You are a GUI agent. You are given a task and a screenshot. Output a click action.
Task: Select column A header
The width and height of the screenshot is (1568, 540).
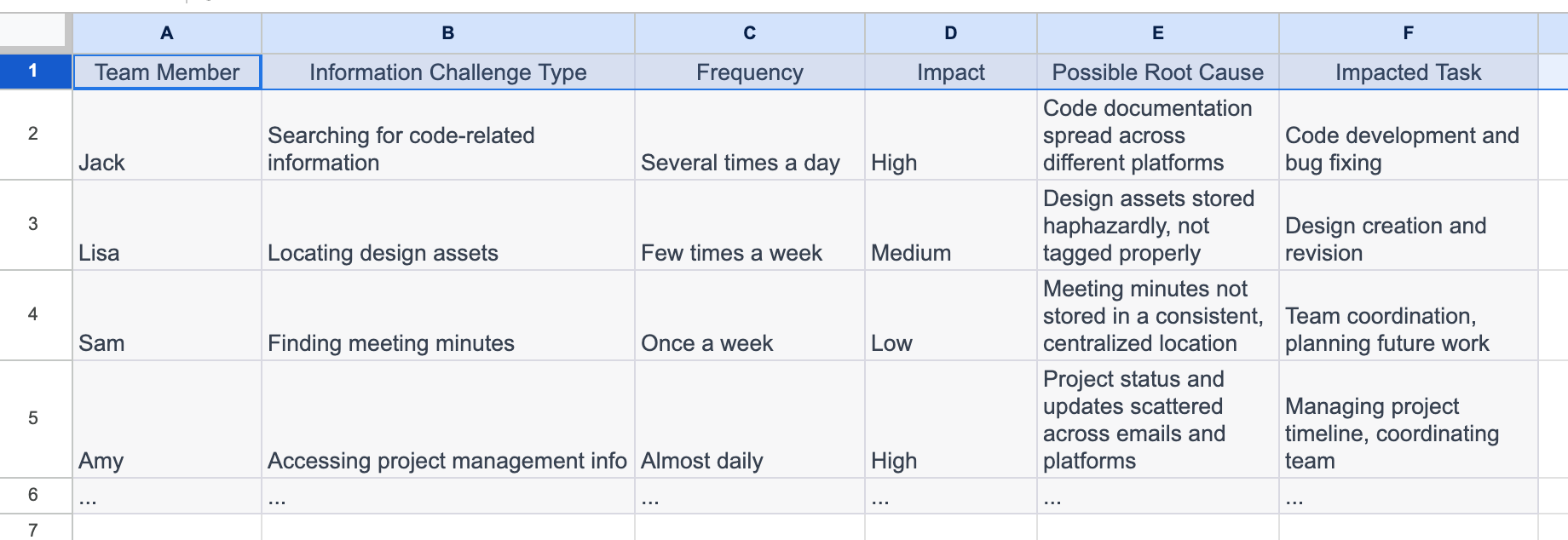166,33
